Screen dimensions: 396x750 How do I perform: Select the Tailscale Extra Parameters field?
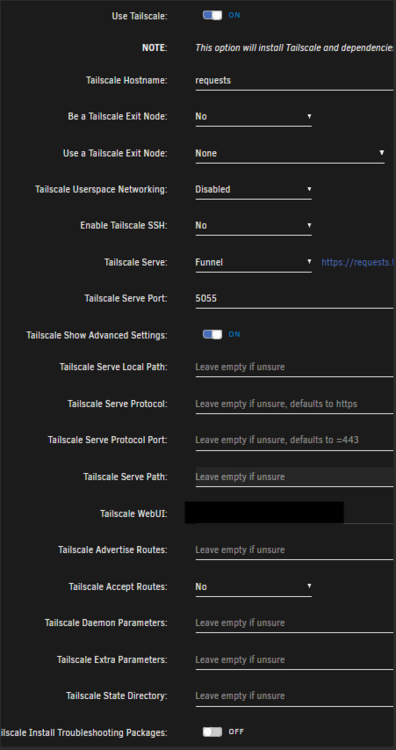pos(295,660)
